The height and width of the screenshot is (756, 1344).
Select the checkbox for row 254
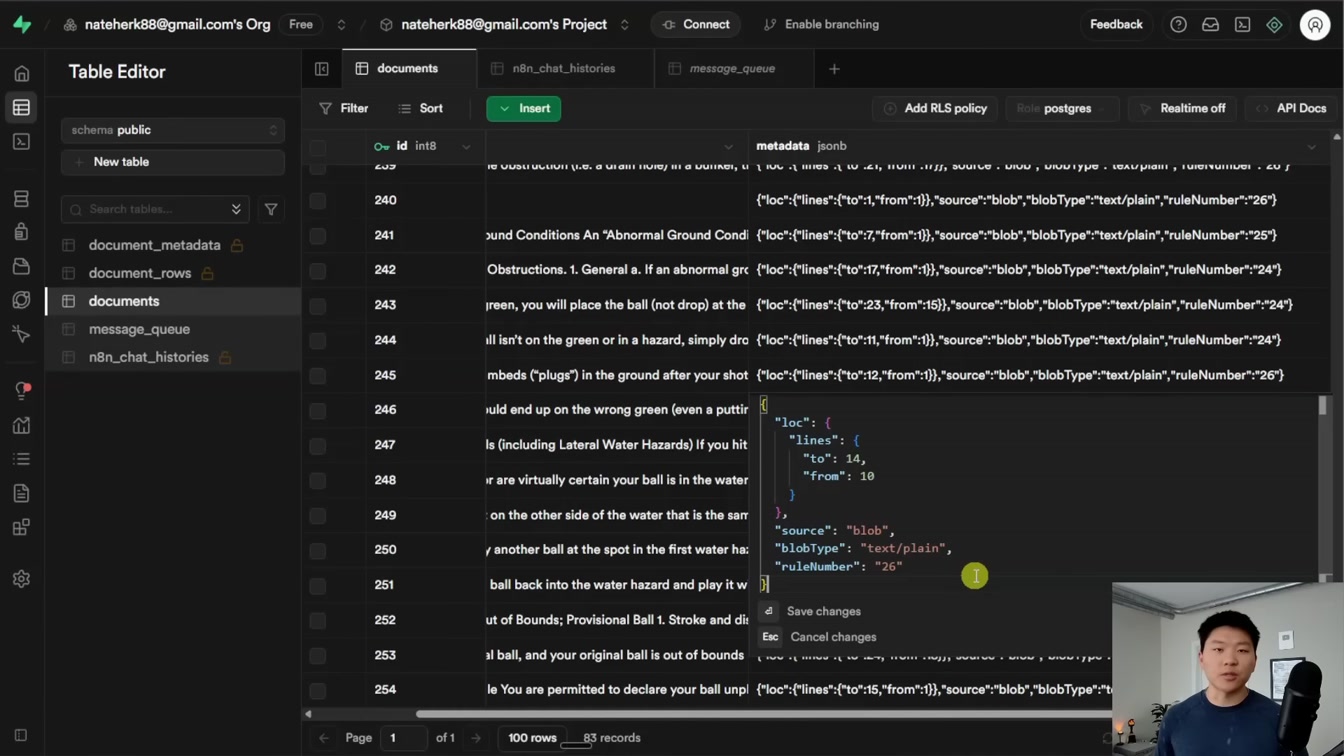point(318,690)
